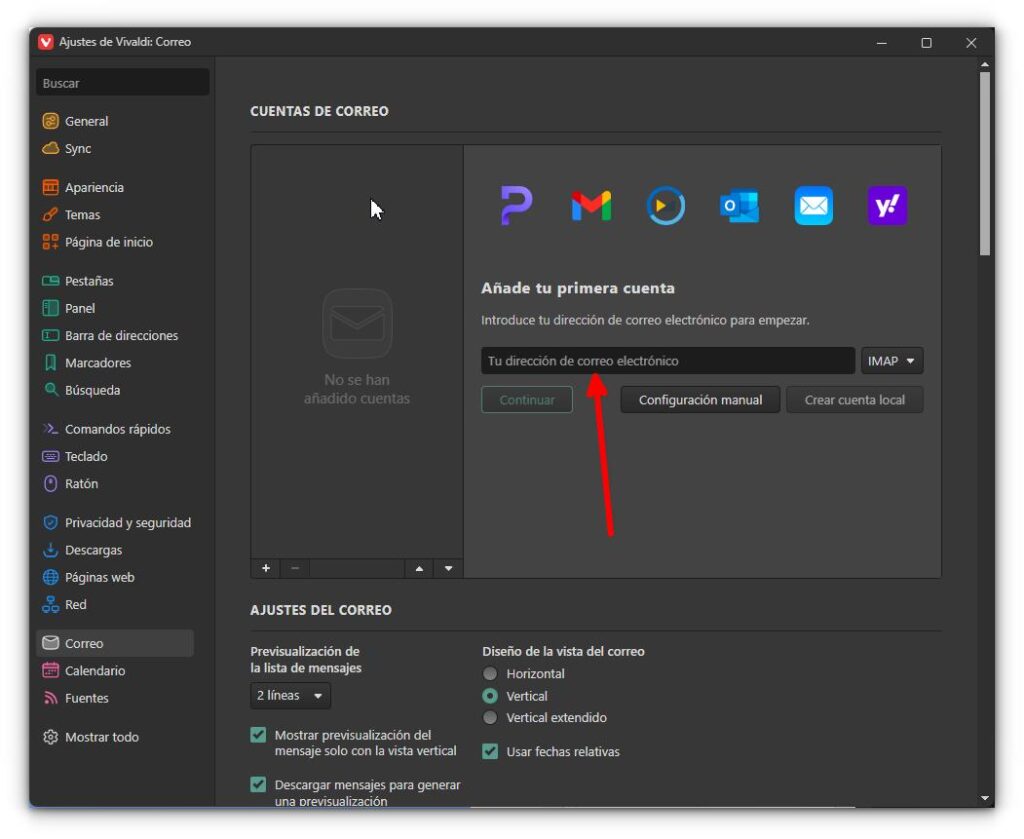The image size is (1024, 839).
Task: Click the Búsqueda magnifier icon
Action: (50, 390)
